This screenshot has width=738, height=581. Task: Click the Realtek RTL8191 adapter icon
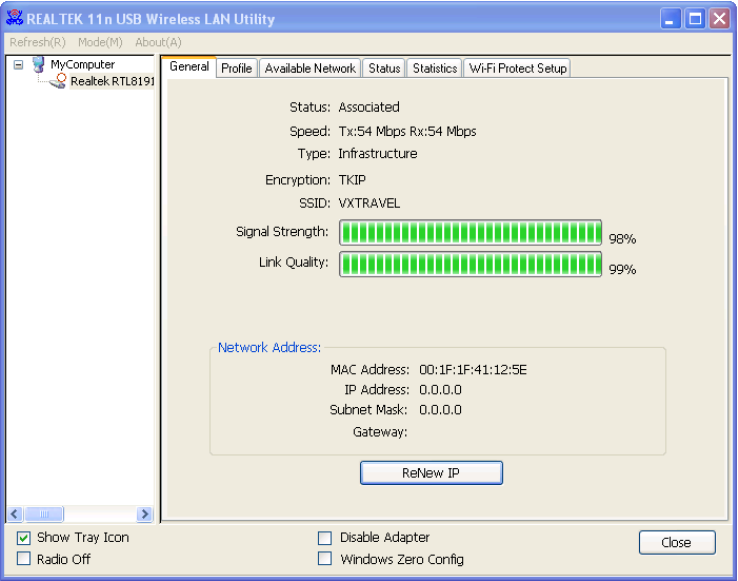58,81
